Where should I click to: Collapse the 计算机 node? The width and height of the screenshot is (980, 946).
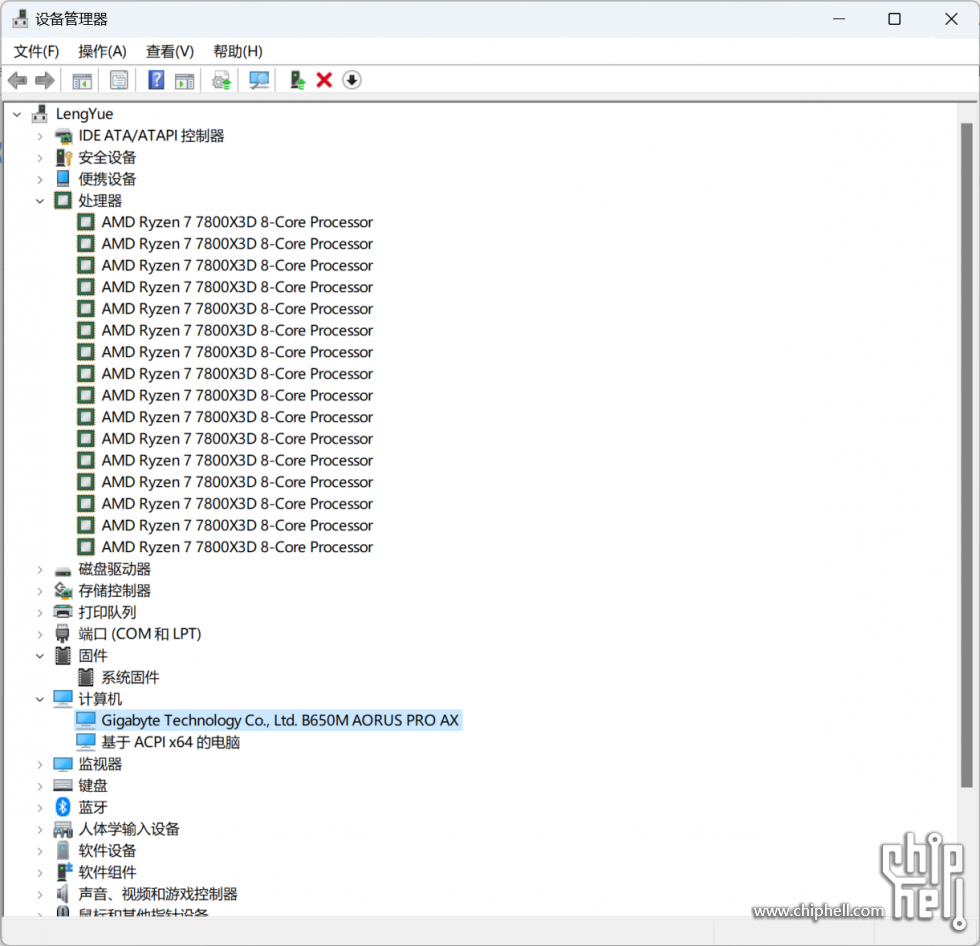coord(40,699)
